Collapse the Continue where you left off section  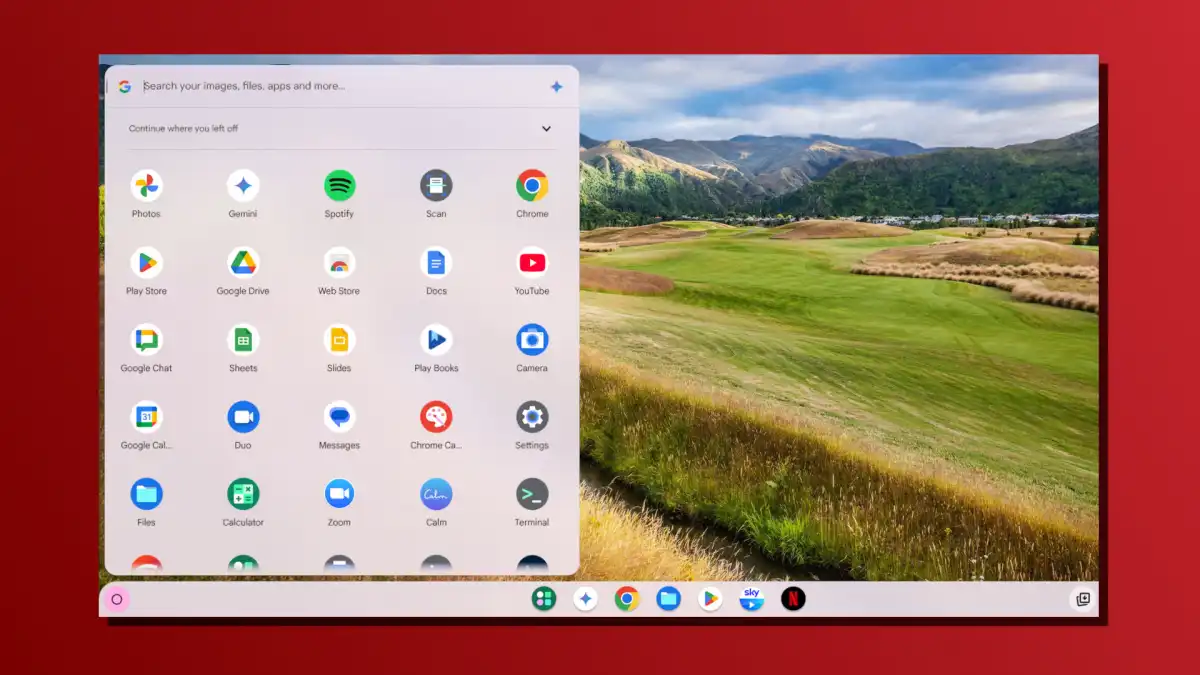[x=546, y=129]
